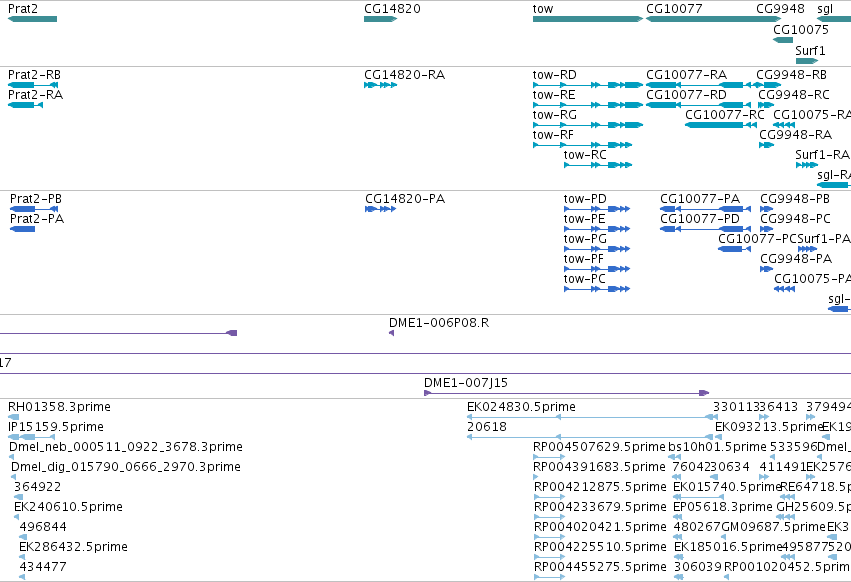Viewport: 851px width, 582px height.
Task: Select the Prat2-RB transcript
Action: point(33,85)
